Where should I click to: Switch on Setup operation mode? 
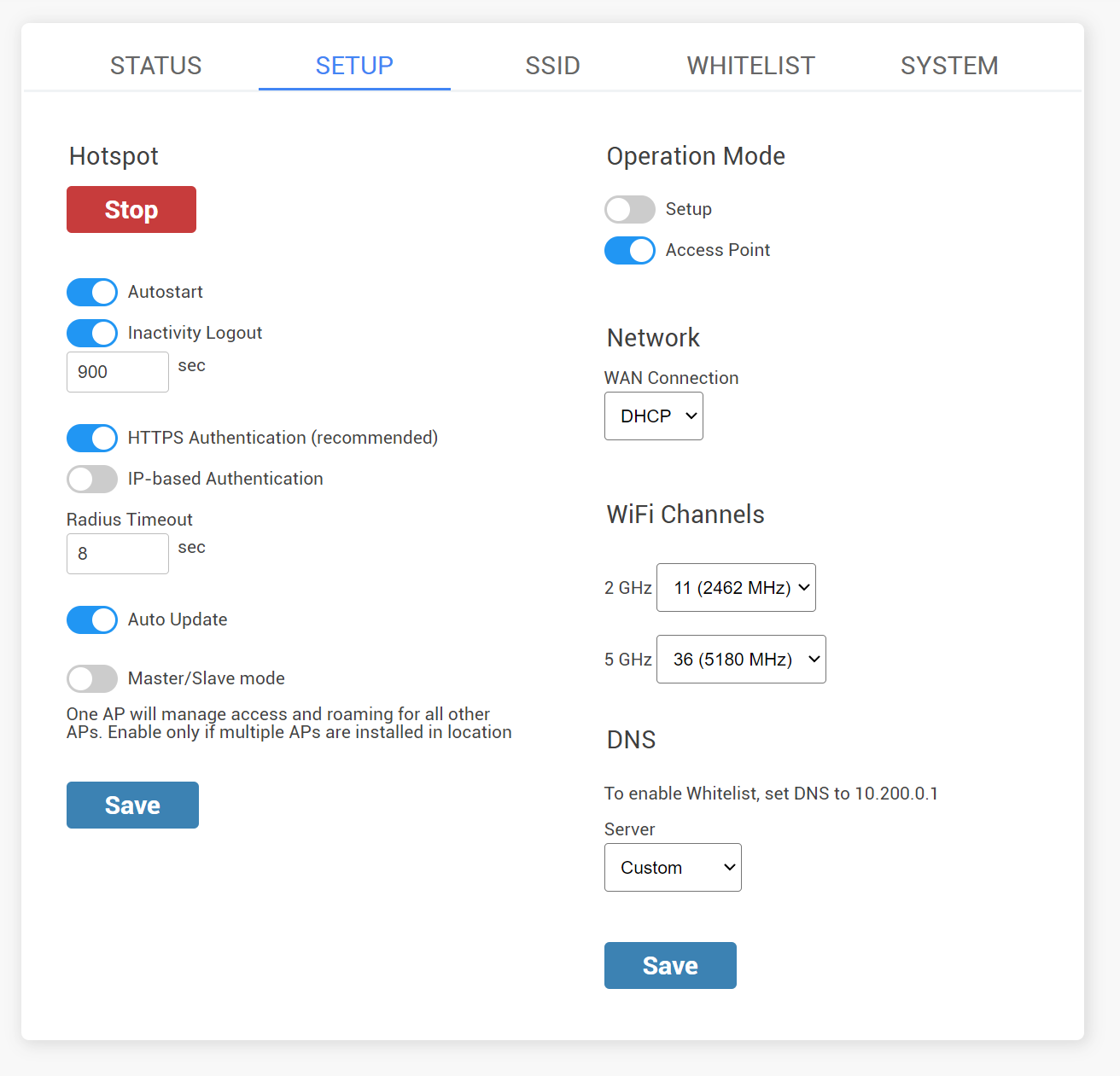pos(630,209)
